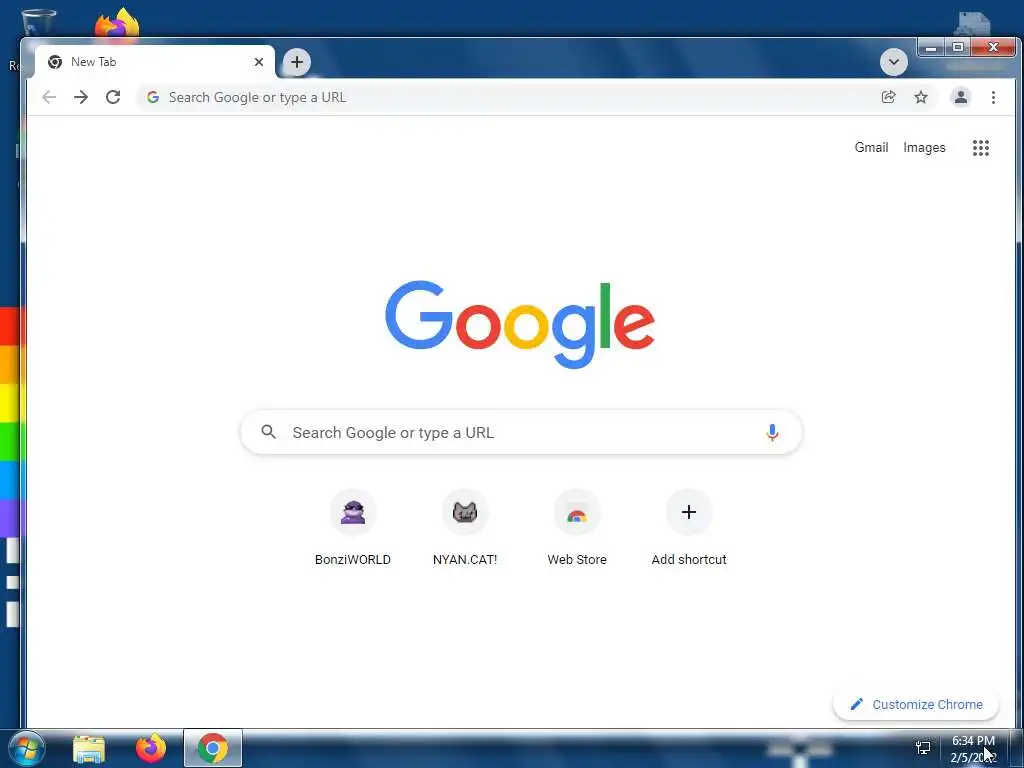
Task: Open the Windows Start menu
Action: 27,748
